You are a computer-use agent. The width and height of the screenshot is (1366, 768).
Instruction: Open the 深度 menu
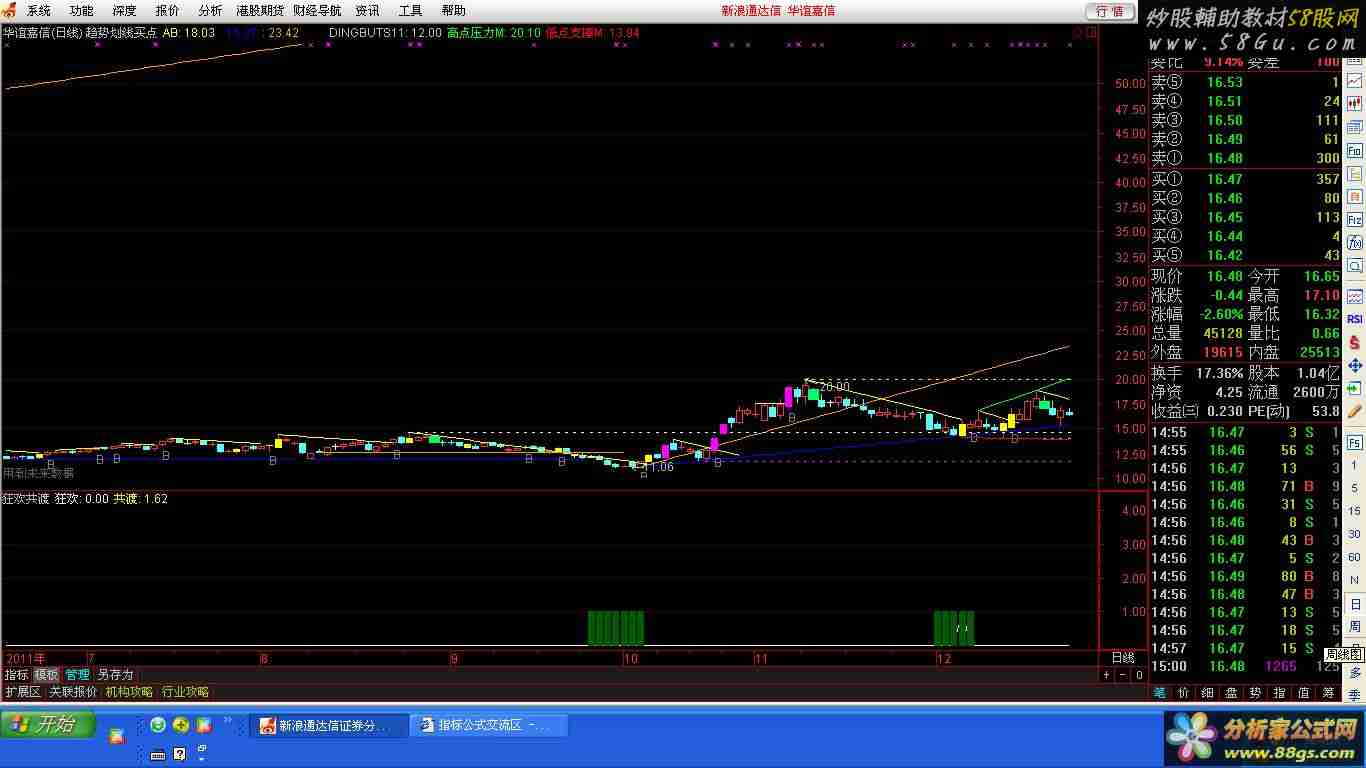124,10
